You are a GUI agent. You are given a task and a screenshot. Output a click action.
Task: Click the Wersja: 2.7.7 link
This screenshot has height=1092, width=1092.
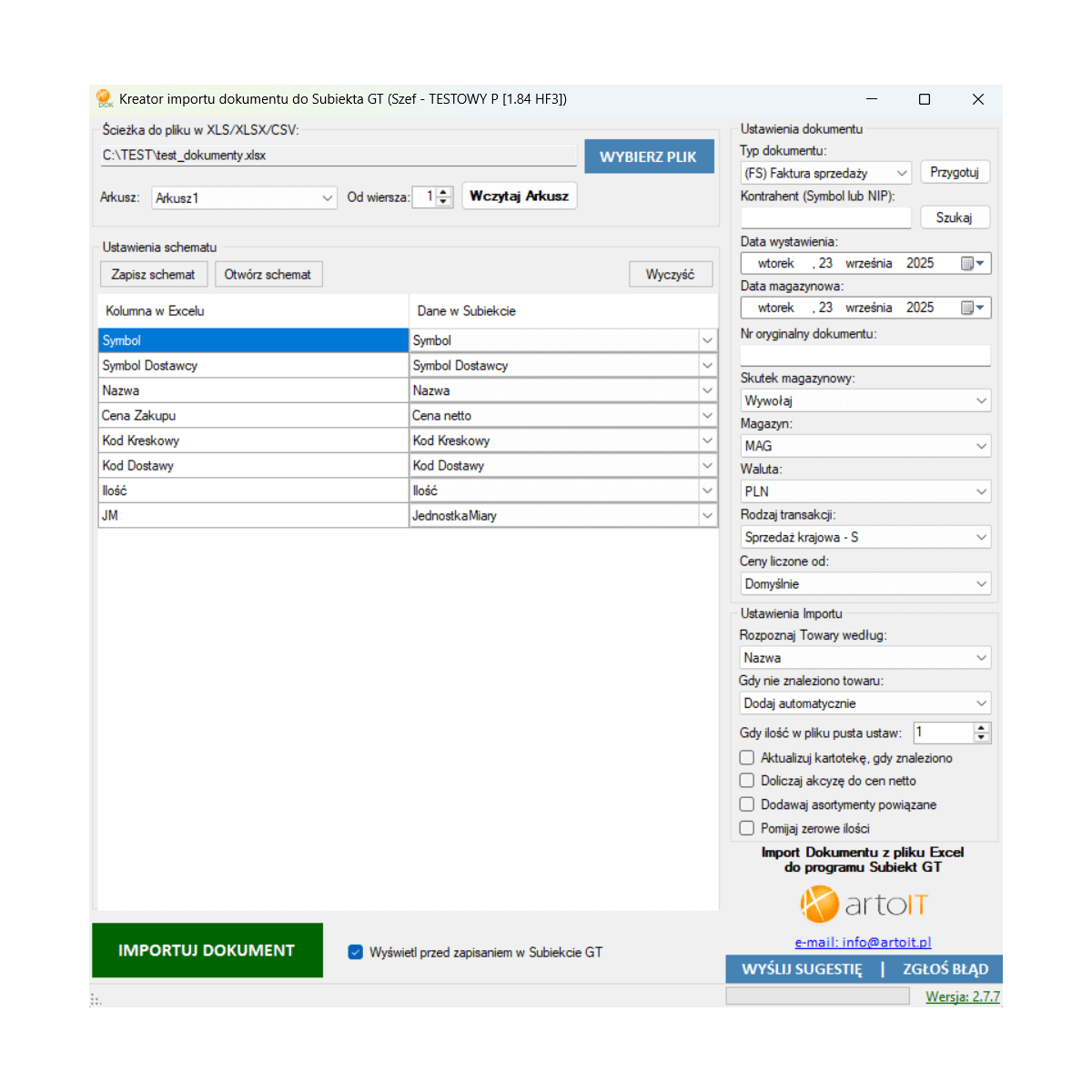click(962, 996)
